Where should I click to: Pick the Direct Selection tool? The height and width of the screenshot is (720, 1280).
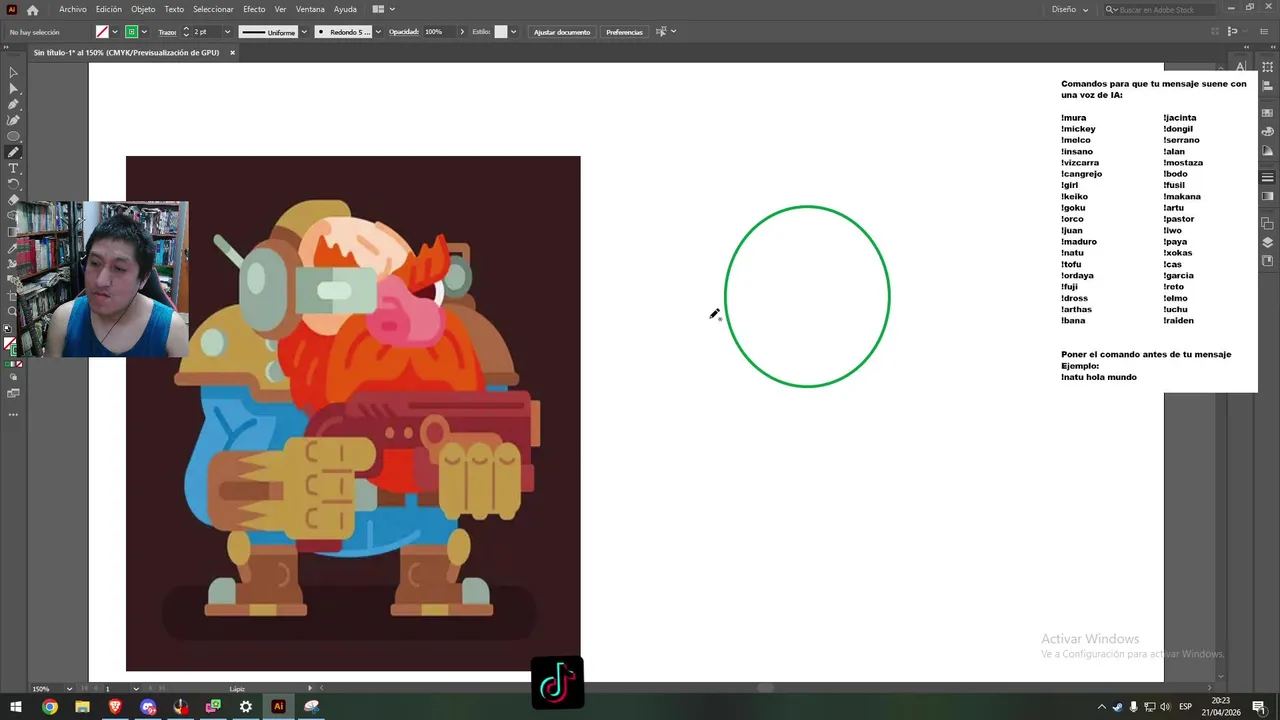[x=13, y=88]
